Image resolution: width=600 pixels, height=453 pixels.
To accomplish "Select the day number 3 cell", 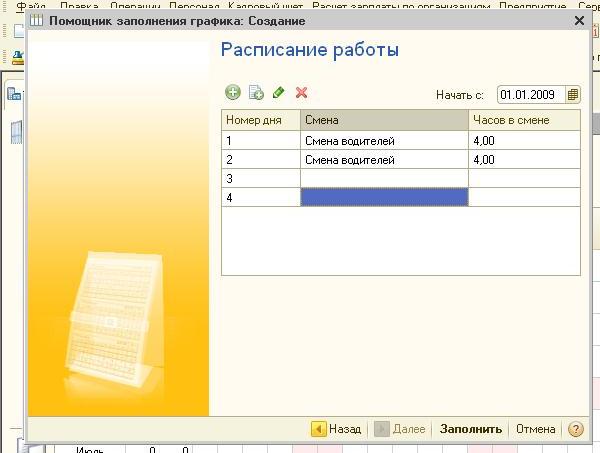I will pyautogui.click(x=260, y=178).
